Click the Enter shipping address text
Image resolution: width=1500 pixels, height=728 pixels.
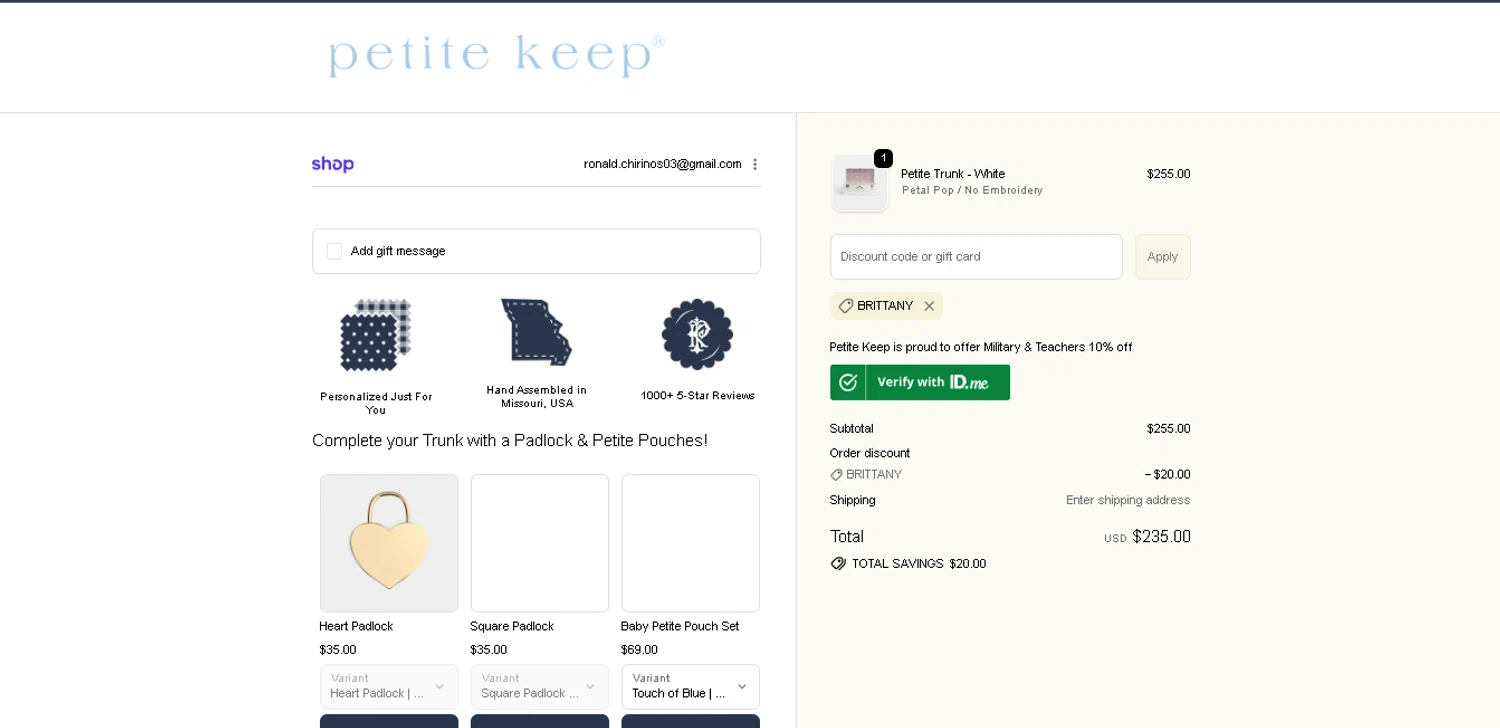(x=1128, y=500)
